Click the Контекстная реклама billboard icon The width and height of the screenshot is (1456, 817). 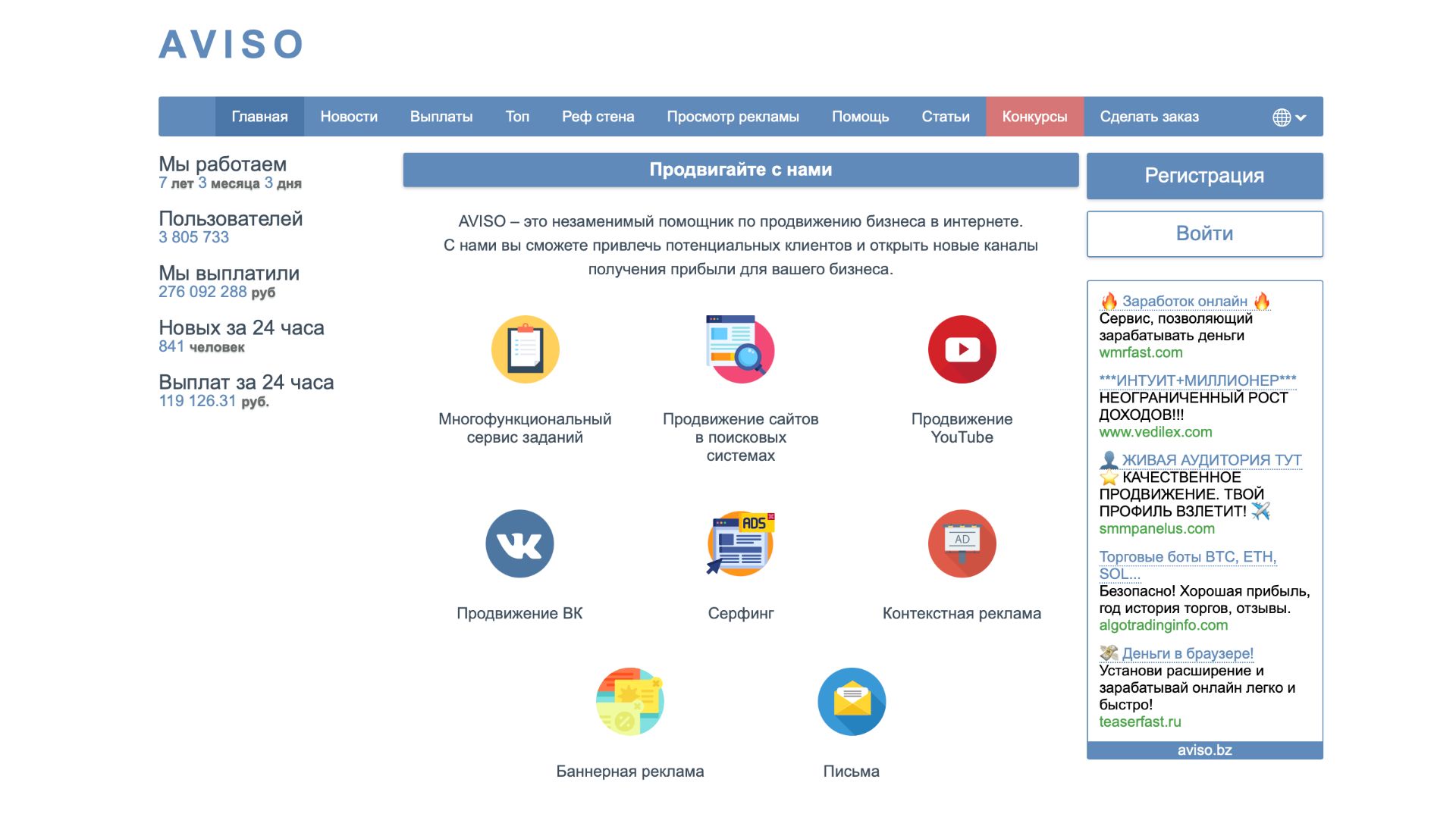pyautogui.click(x=962, y=543)
